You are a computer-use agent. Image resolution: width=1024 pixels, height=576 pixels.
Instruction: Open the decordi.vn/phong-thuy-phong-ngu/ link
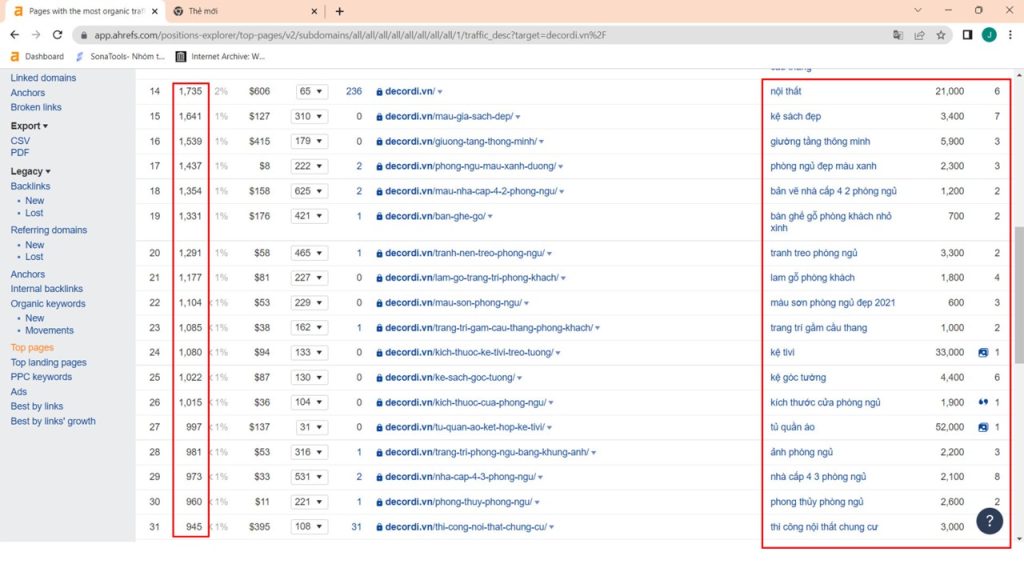(x=458, y=502)
